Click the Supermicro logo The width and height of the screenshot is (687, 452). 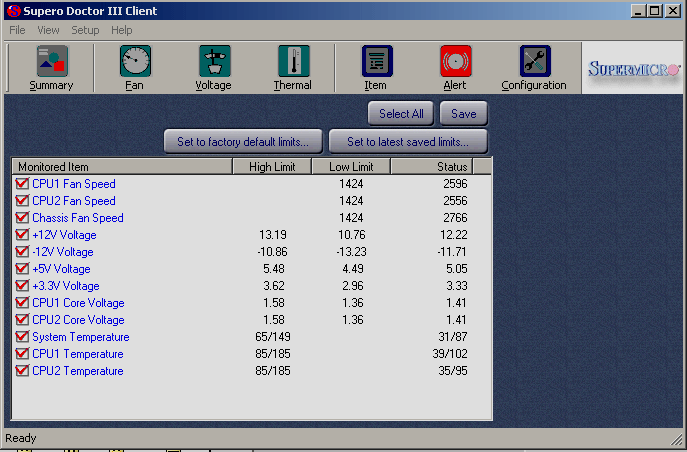point(632,69)
